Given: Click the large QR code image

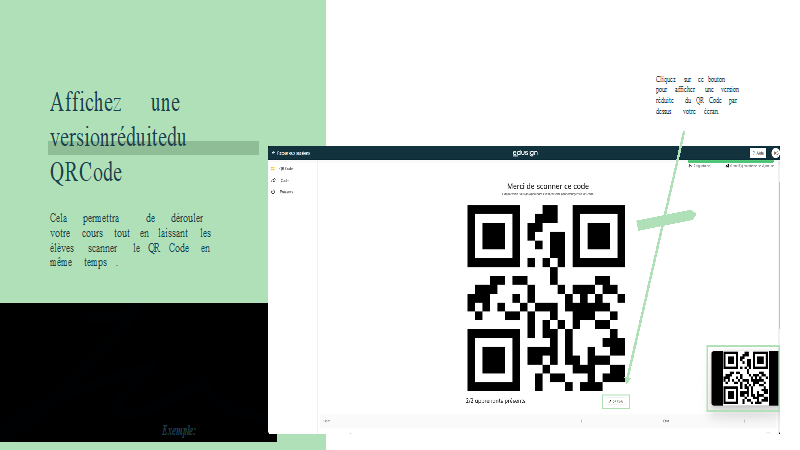Looking at the screenshot, I should 546,297.
